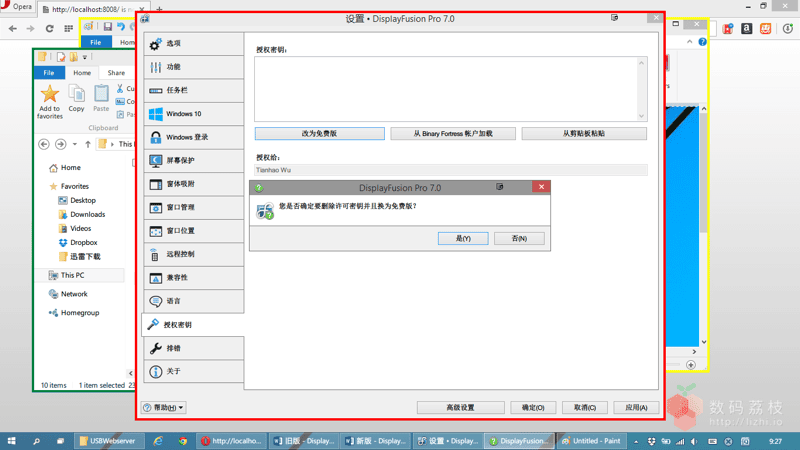Click 高级设置 button

coord(460,407)
